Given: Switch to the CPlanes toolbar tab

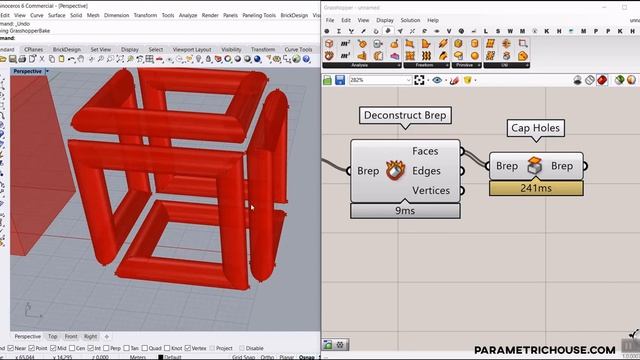Looking at the screenshot, I should 33,49.
